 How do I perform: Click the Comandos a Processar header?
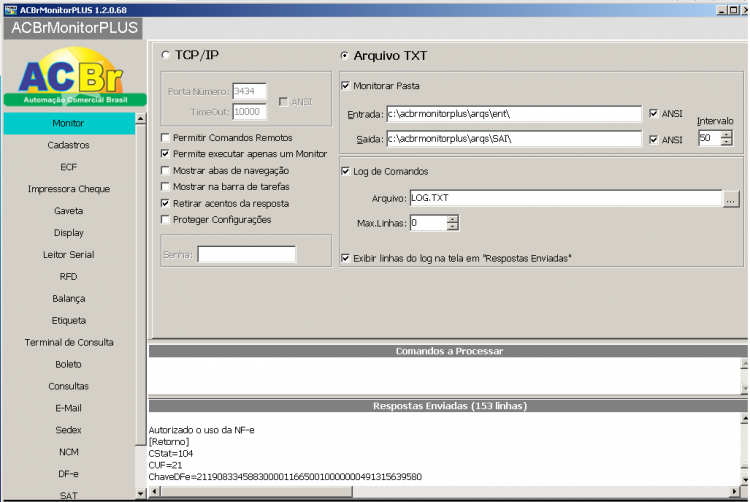(x=449, y=351)
